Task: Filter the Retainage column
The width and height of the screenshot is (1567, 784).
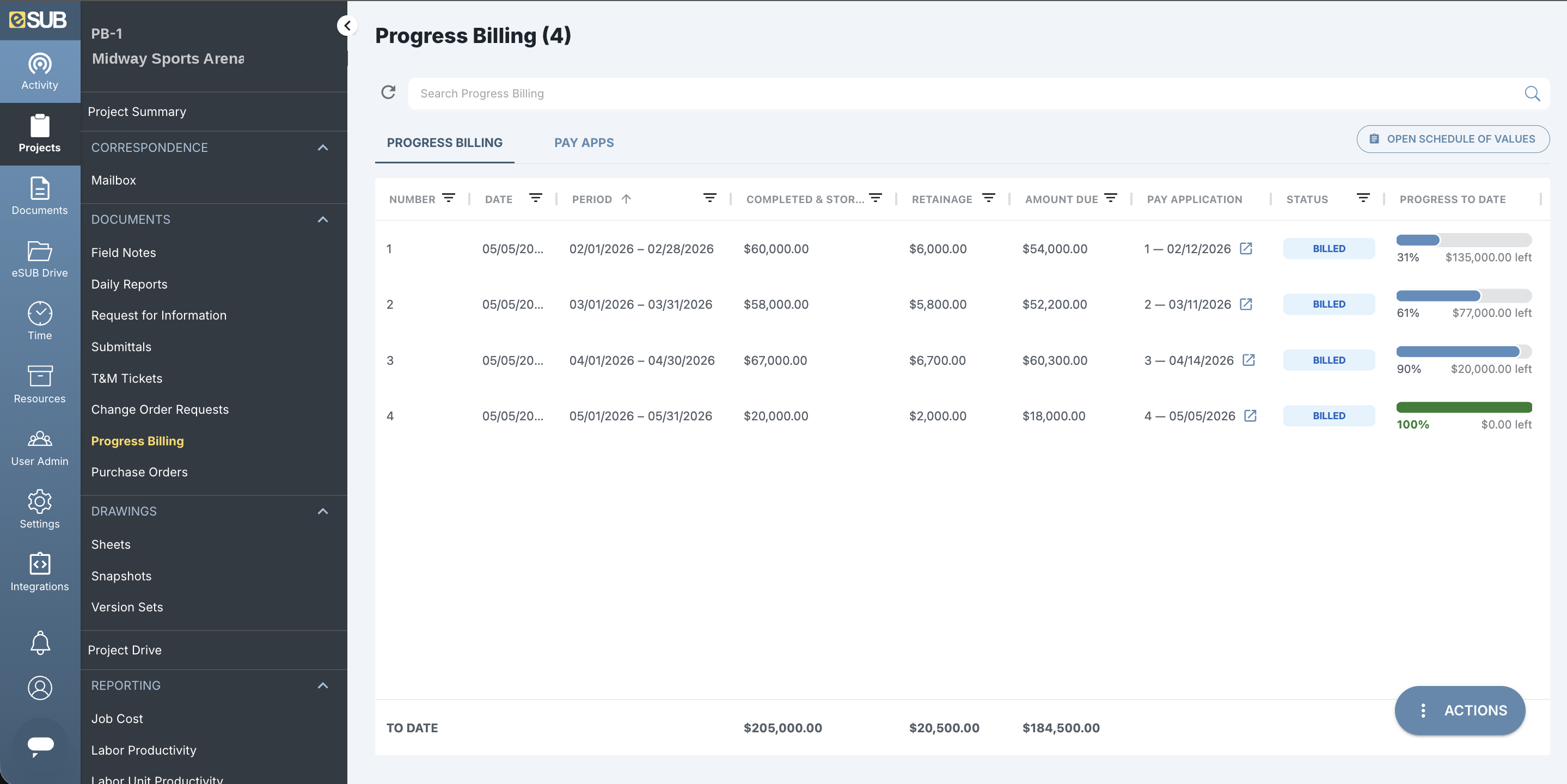Action: 989,198
